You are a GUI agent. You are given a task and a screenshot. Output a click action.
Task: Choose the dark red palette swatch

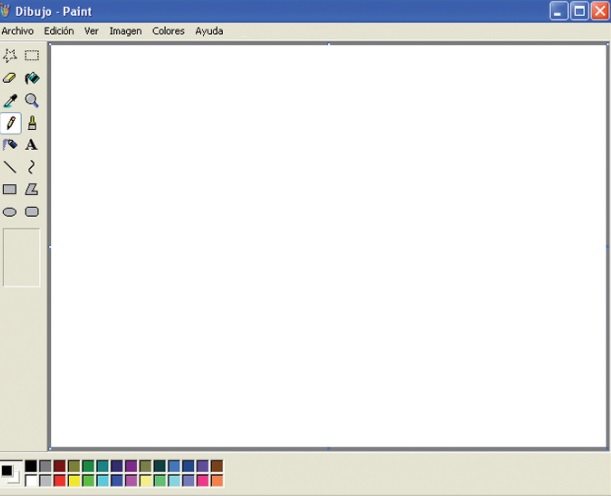pyautogui.click(x=60, y=466)
